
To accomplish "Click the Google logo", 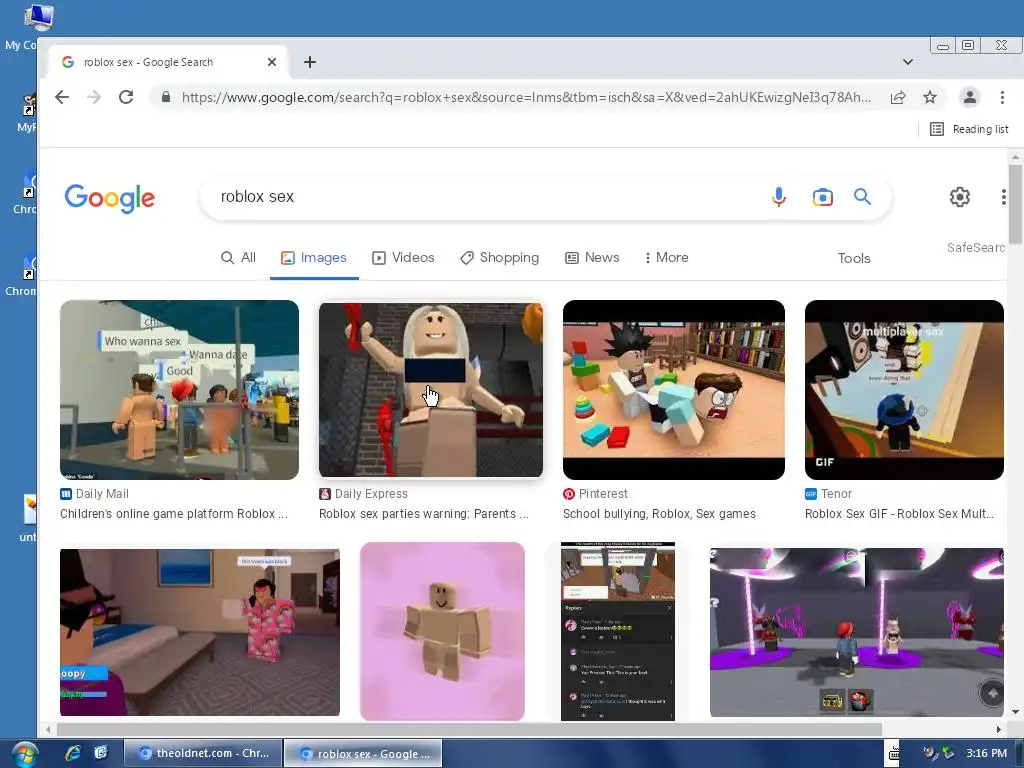I will pyautogui.click(x=110, y=198).
